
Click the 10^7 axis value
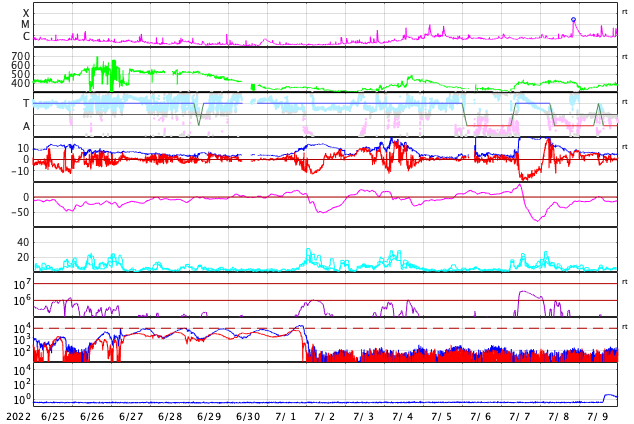click(x=22, y=284)
